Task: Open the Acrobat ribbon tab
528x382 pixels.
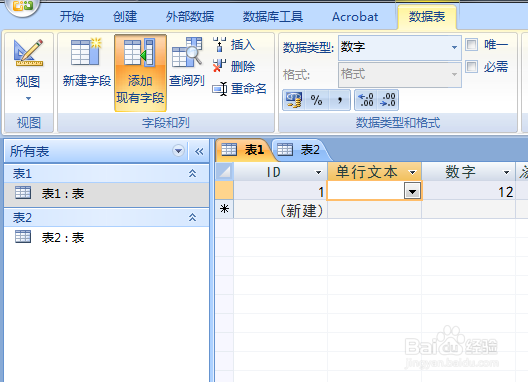Action: [355, 17]
